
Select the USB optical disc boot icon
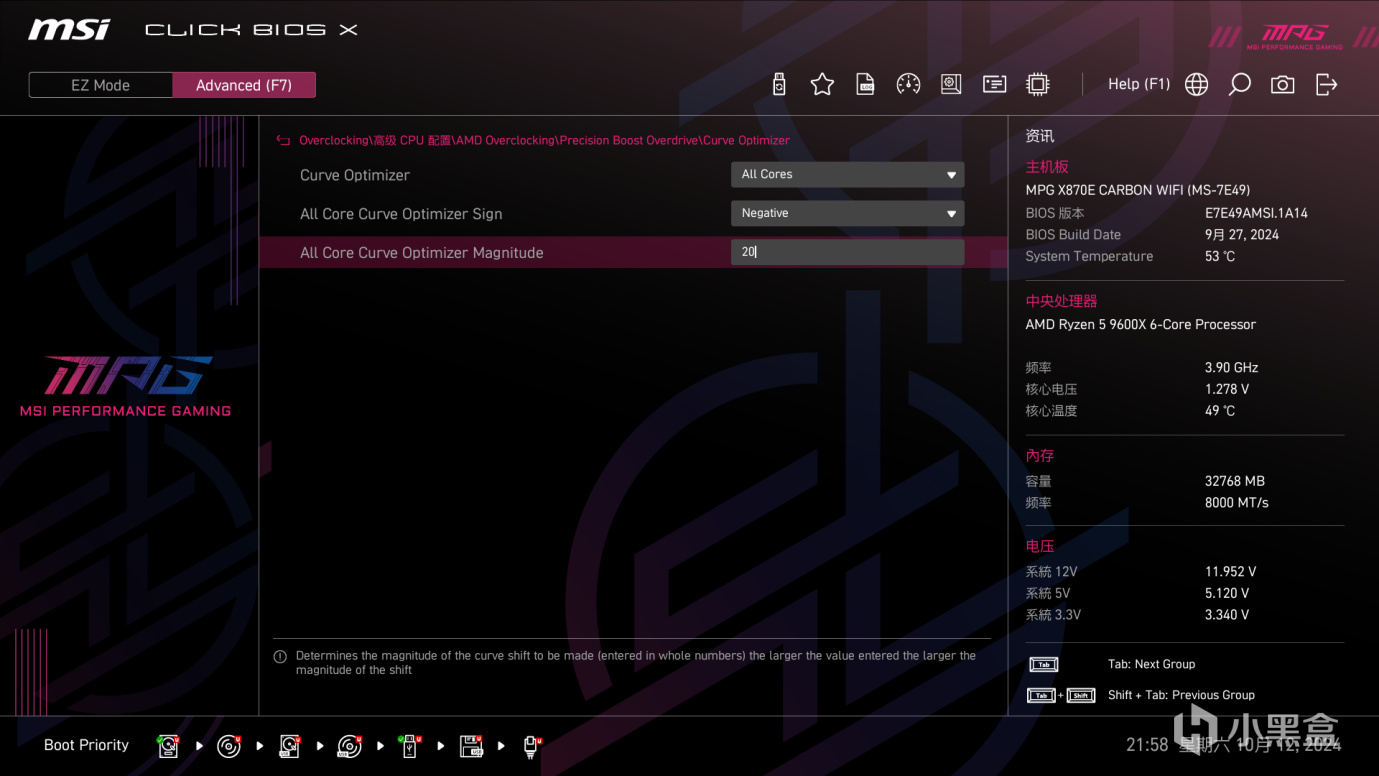click(x=350, y=746)
